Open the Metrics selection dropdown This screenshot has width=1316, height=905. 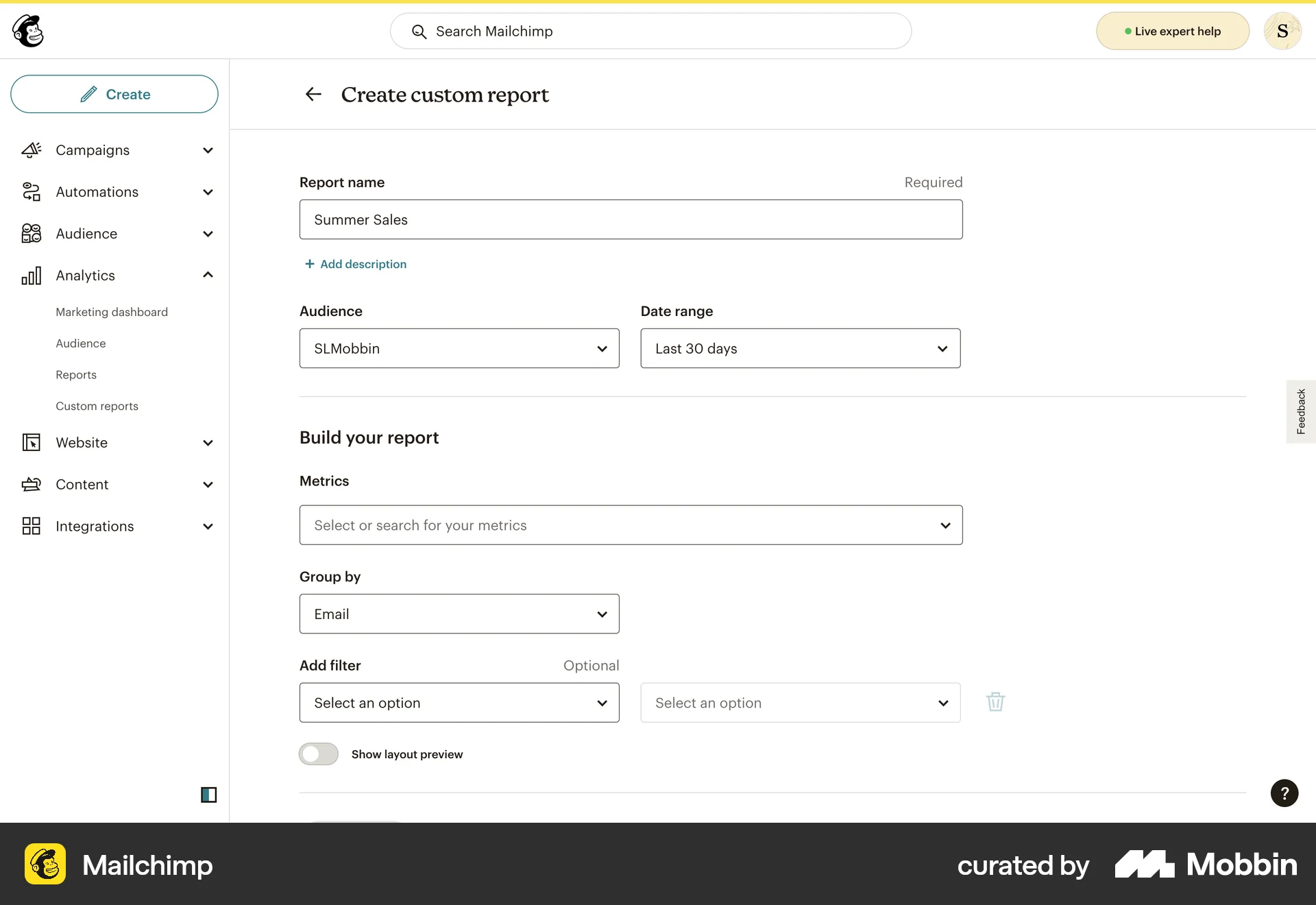[631, 525]
